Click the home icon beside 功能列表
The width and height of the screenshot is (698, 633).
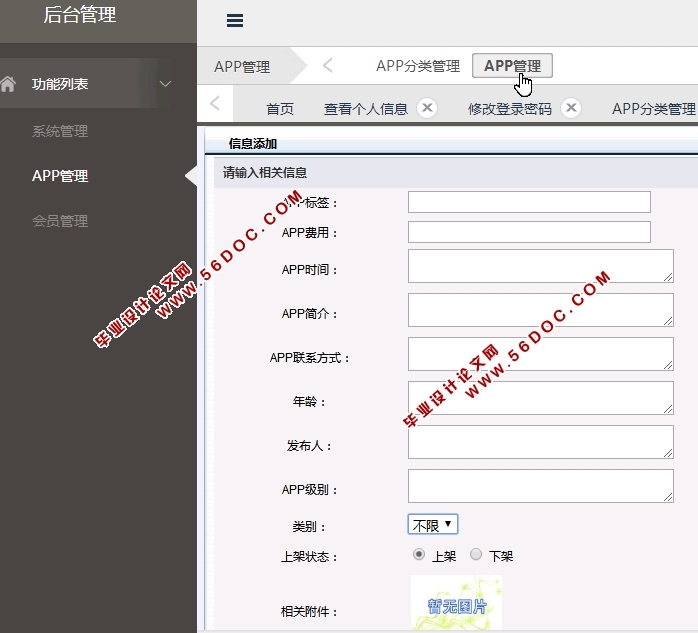coord(8,84)
